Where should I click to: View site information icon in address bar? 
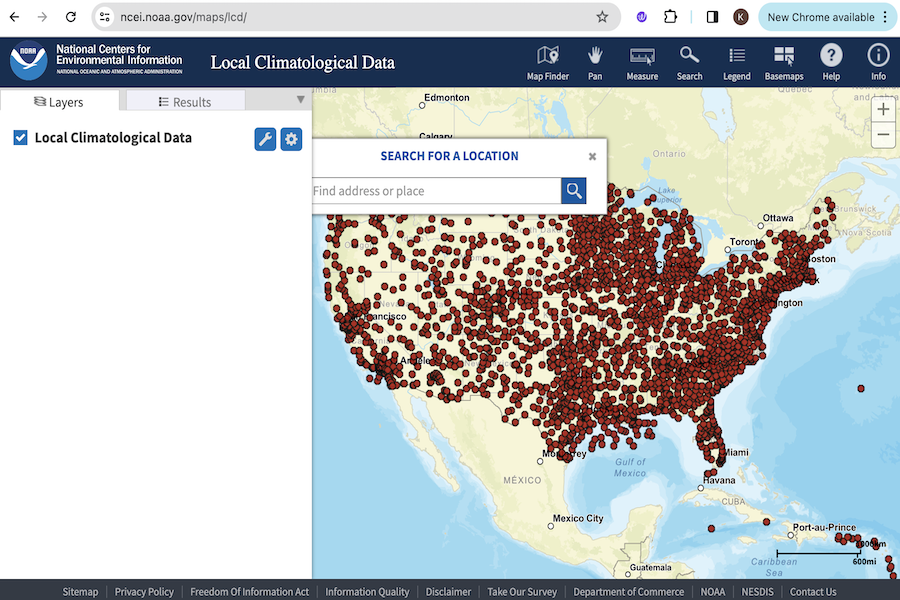104,17
